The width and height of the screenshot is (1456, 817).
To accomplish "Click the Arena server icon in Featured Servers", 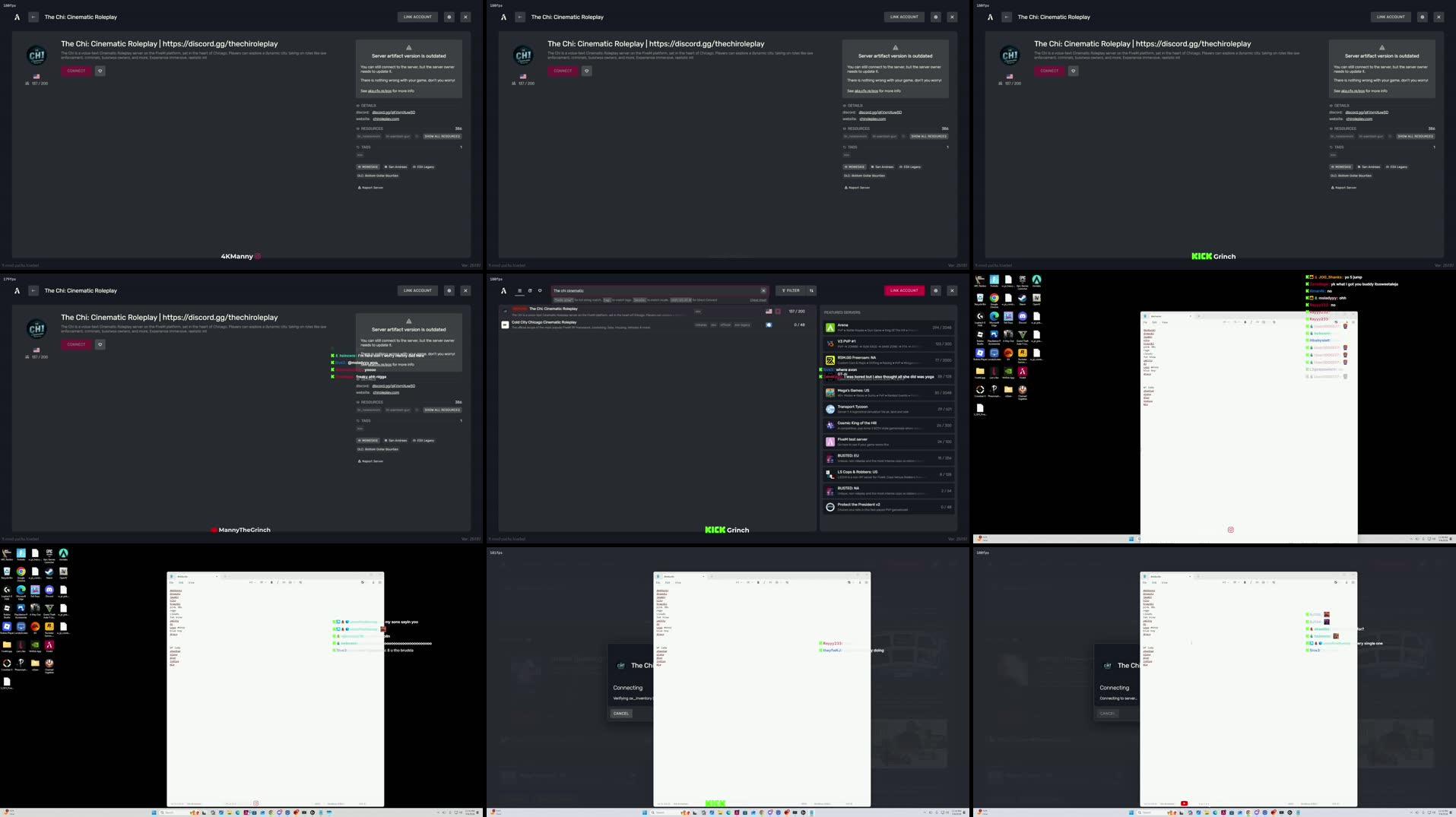I will (x=830, y=328).
